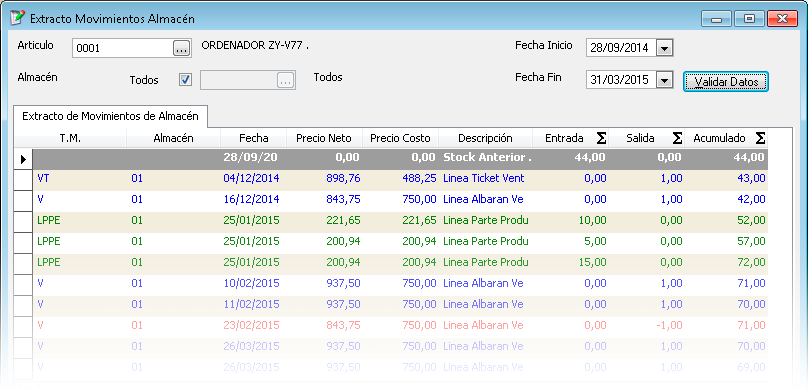Click date 11/02/2015 in the grid
Image resolution: width=808 pixels, height=392 pixels.
click(251, 304)
